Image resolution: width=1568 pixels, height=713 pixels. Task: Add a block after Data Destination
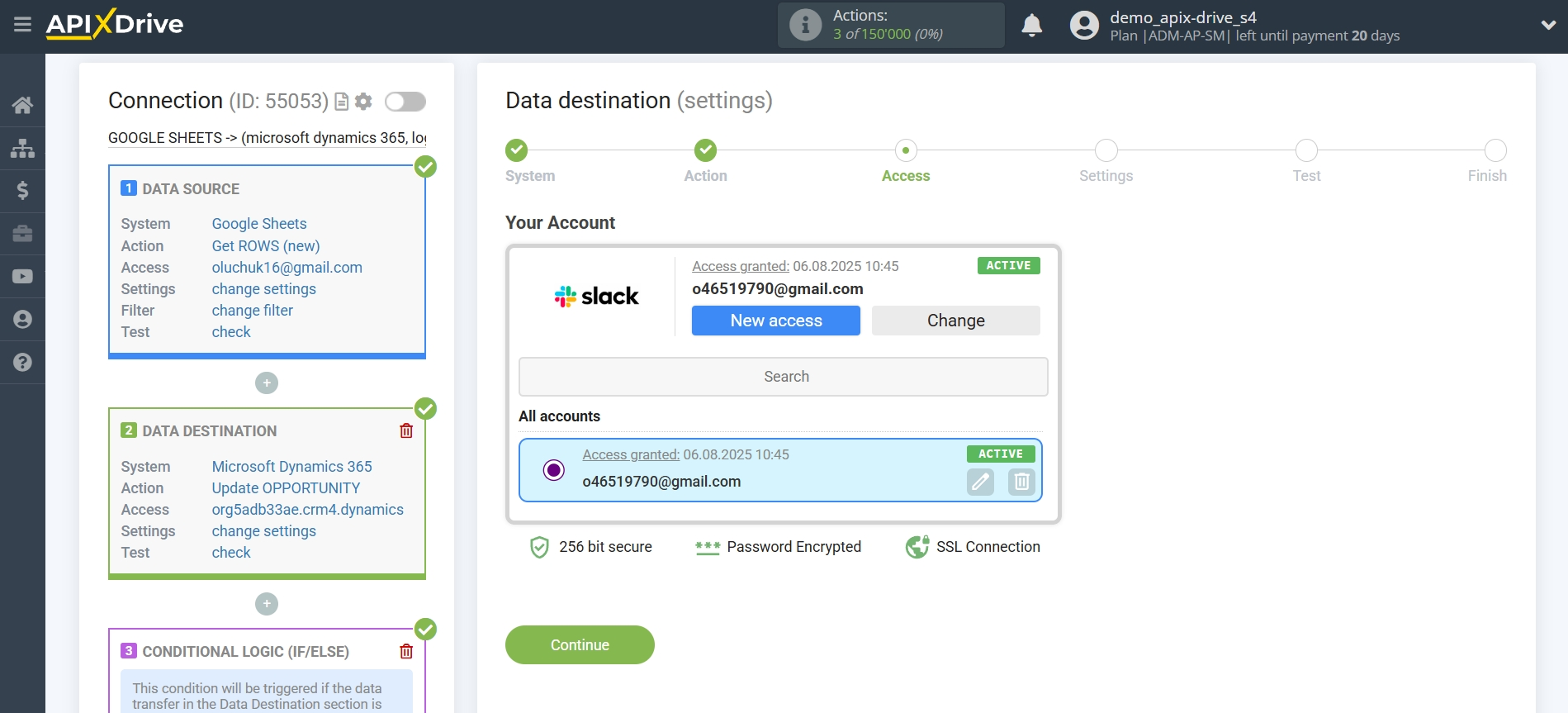pos(267,604)
